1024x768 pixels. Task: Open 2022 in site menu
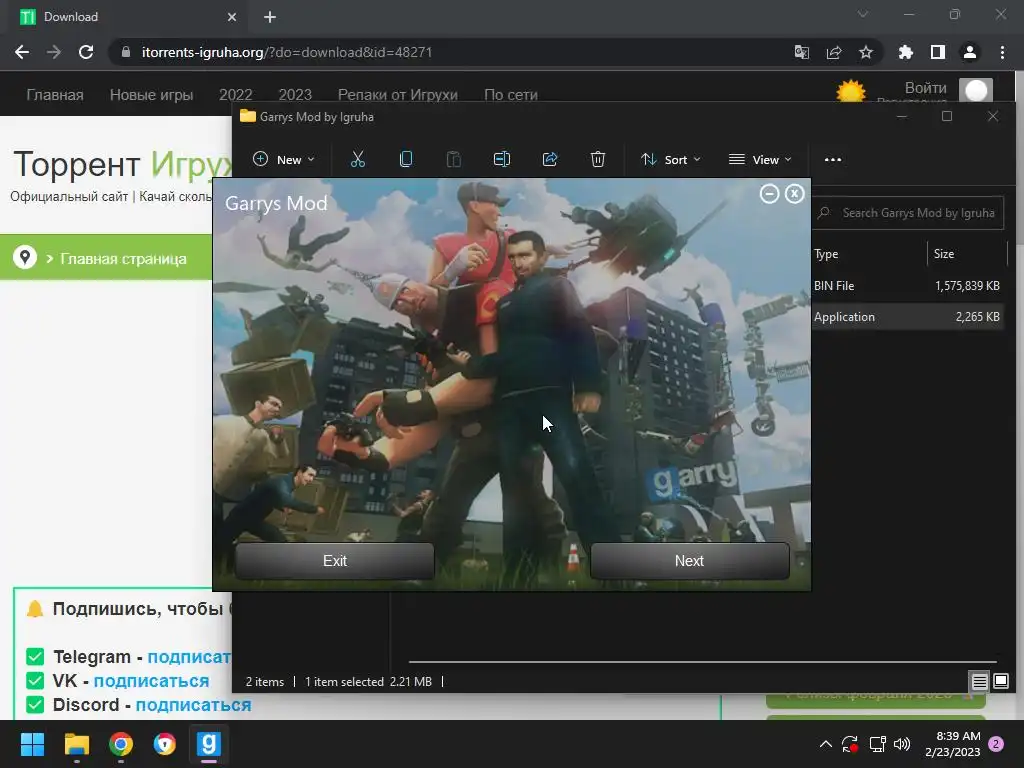(236, 95)
